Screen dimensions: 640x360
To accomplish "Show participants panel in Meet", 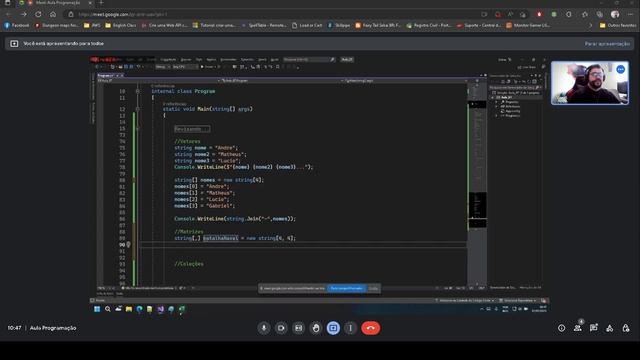I will (578, 327).
